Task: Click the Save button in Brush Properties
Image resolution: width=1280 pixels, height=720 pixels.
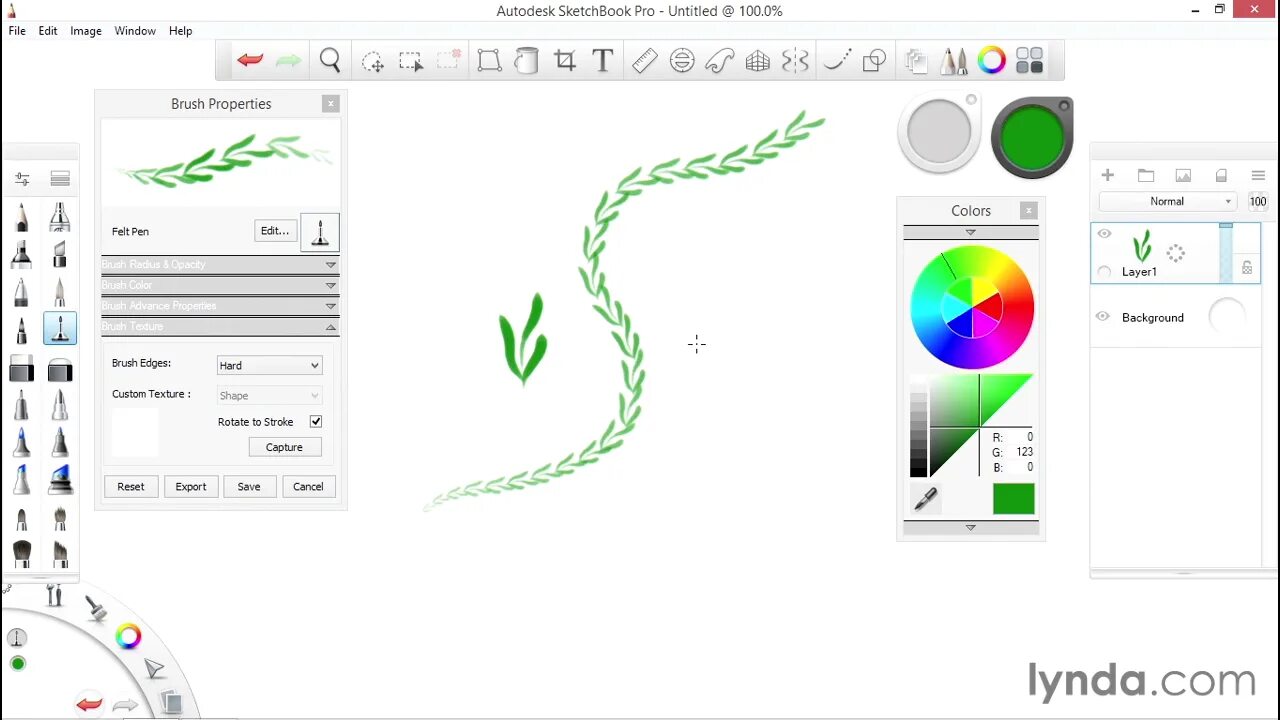Action: click(x=249, y=487)
